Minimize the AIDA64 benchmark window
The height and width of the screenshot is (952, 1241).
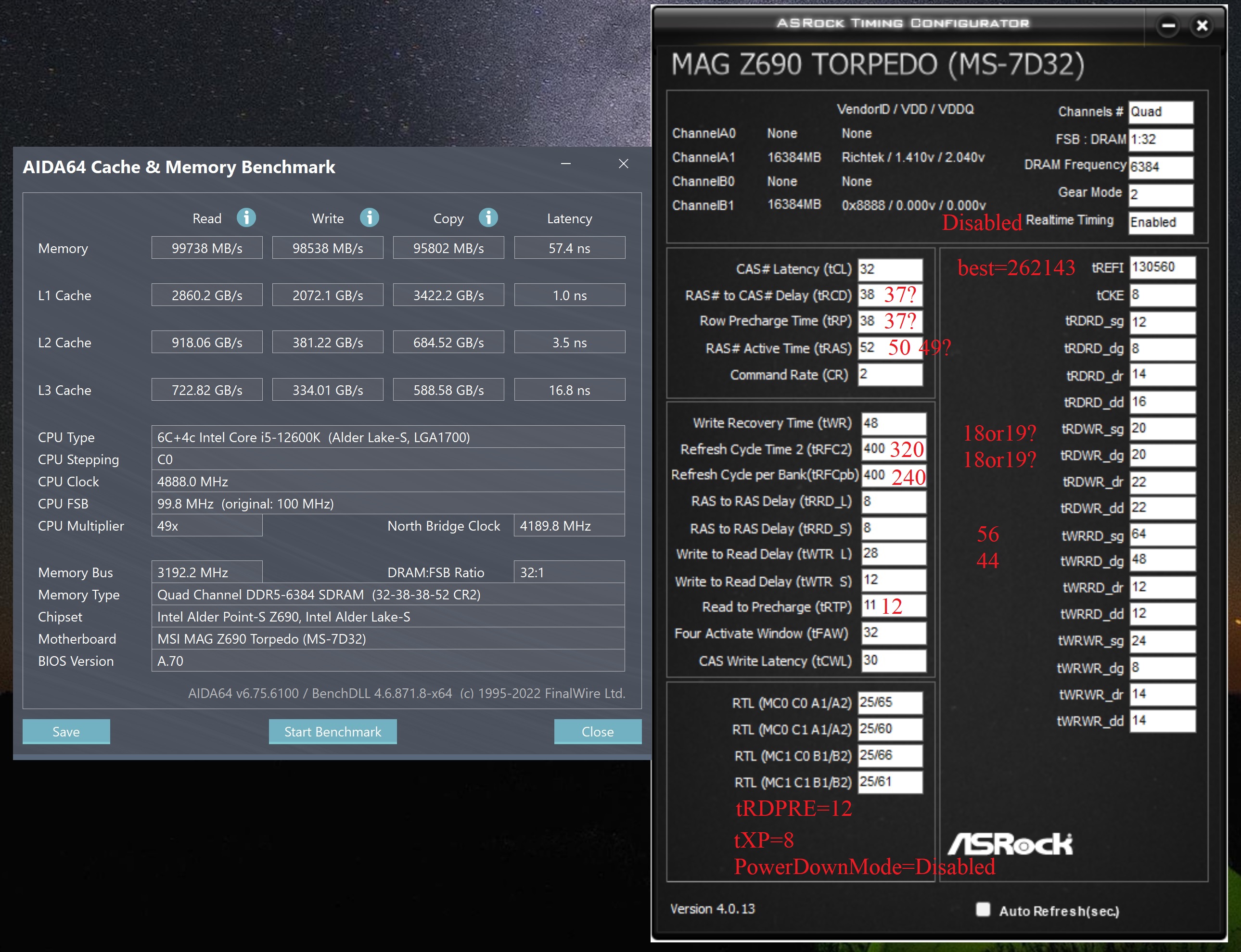(x=565, y=164)
